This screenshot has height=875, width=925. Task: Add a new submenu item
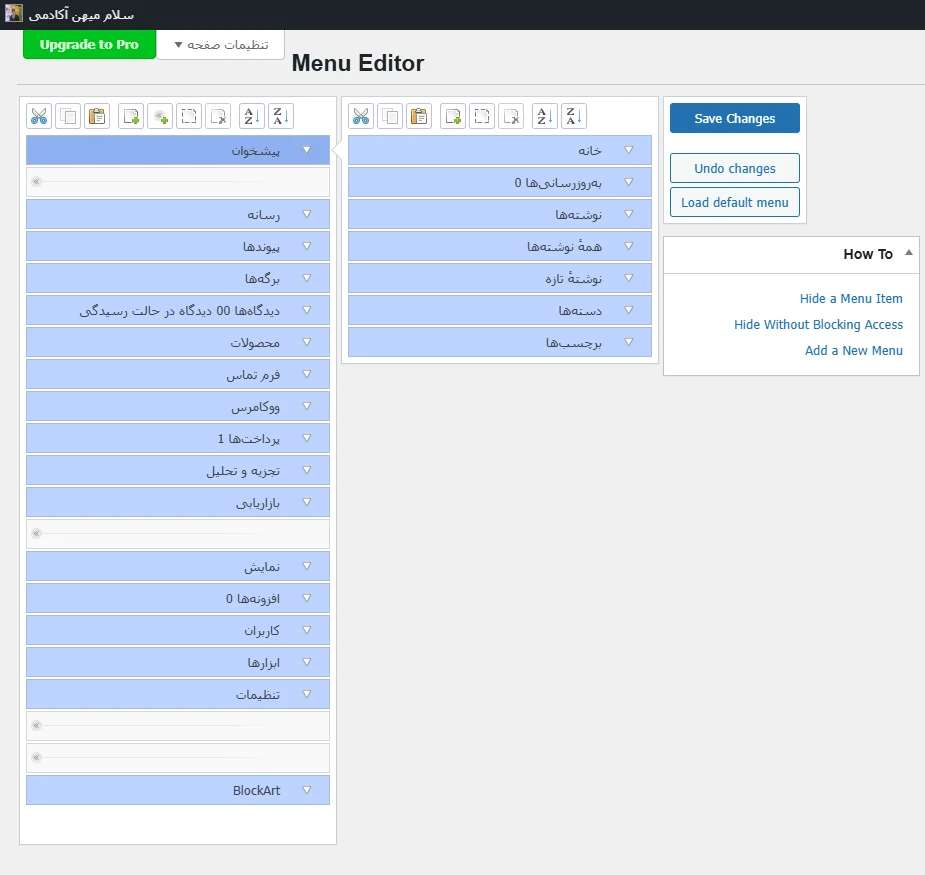point(453,116)
